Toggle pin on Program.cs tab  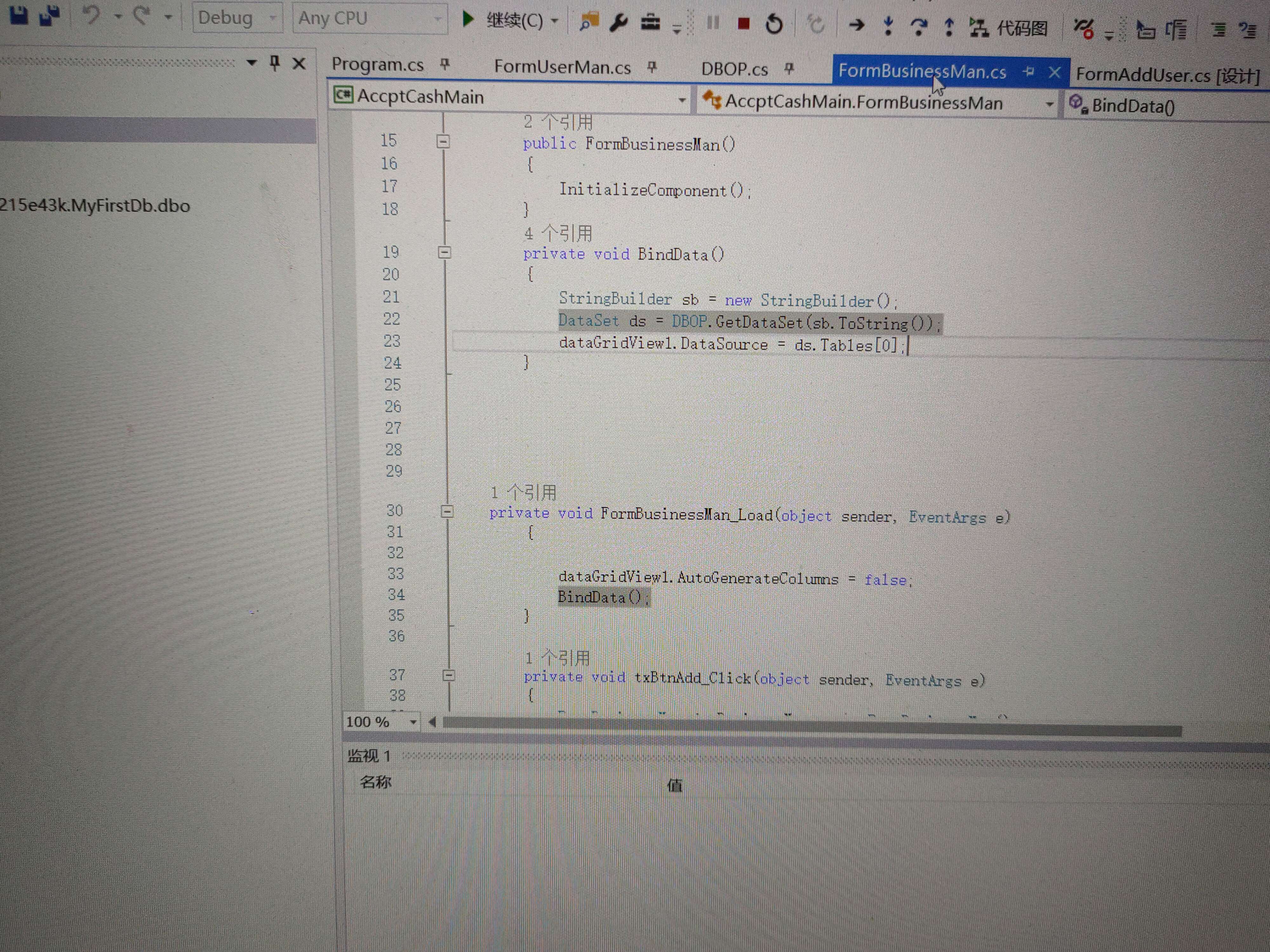445,64
